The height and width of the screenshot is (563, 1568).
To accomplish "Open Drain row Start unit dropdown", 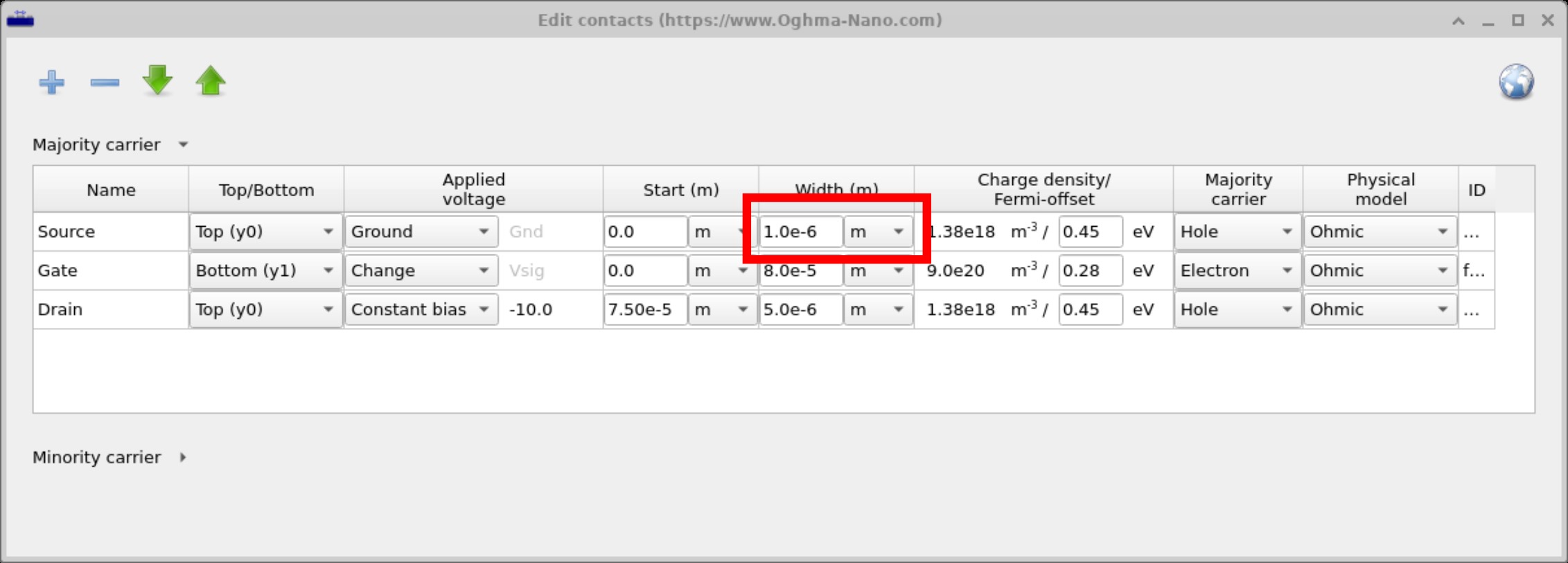I will (x=722, y=309).
